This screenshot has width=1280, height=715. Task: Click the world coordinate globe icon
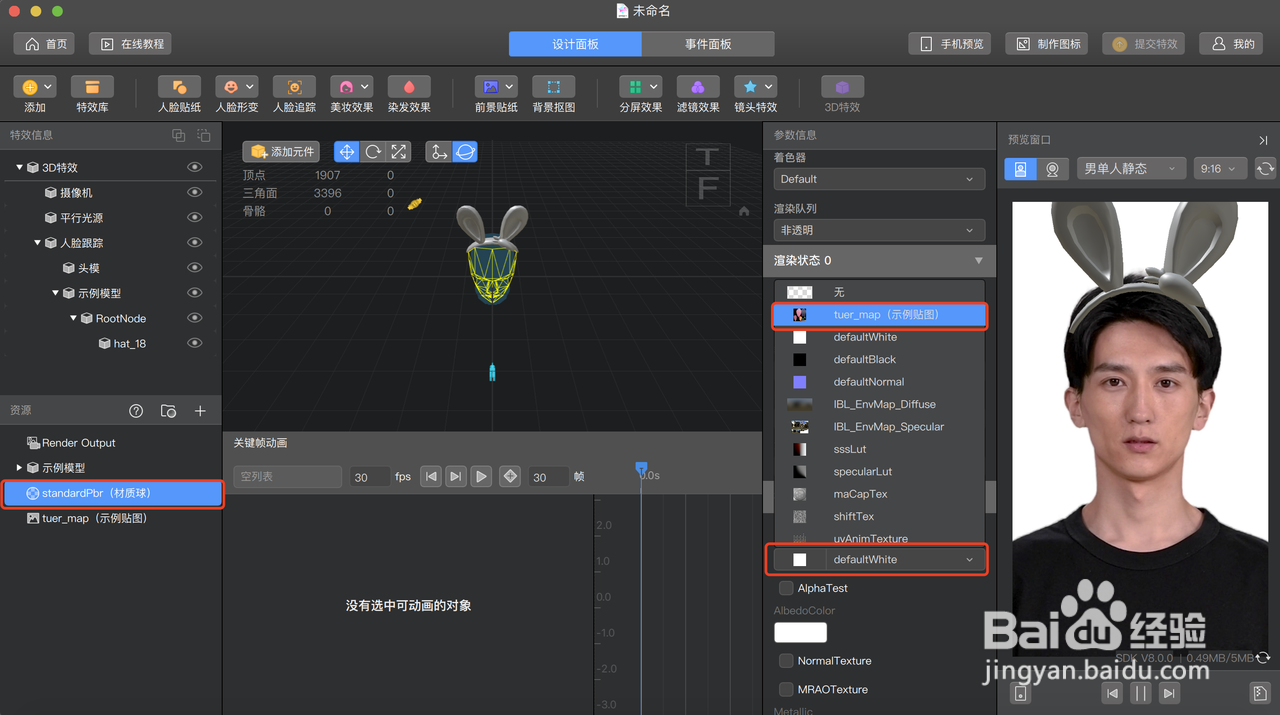pos(465,152)
